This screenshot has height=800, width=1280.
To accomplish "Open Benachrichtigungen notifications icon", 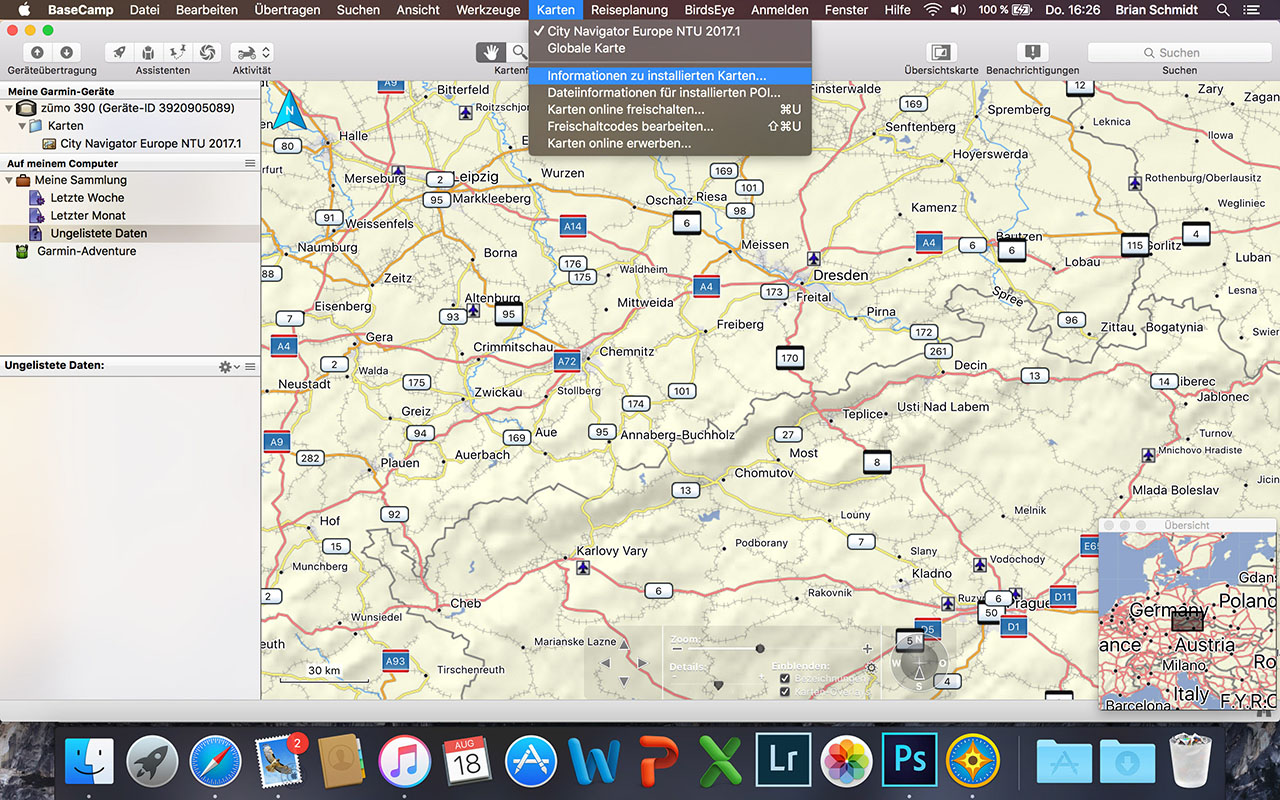I will pyautogui.click(x=1032, y=52).
